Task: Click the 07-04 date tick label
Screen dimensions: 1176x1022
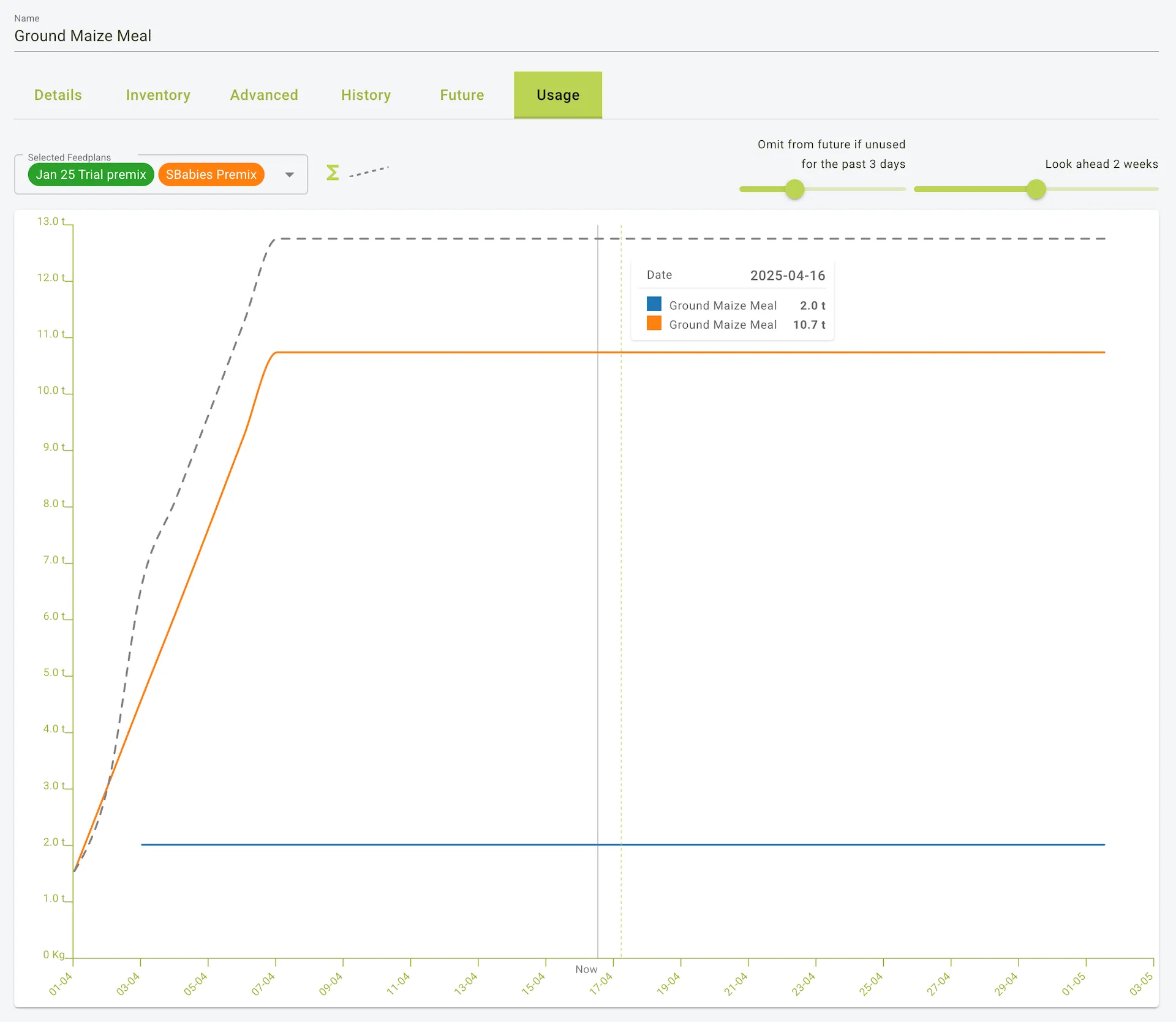Action: (263, 983)
